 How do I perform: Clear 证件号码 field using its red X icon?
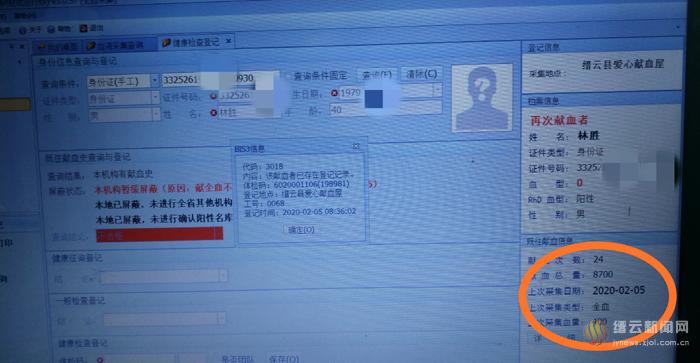click(x=213, y=96)
